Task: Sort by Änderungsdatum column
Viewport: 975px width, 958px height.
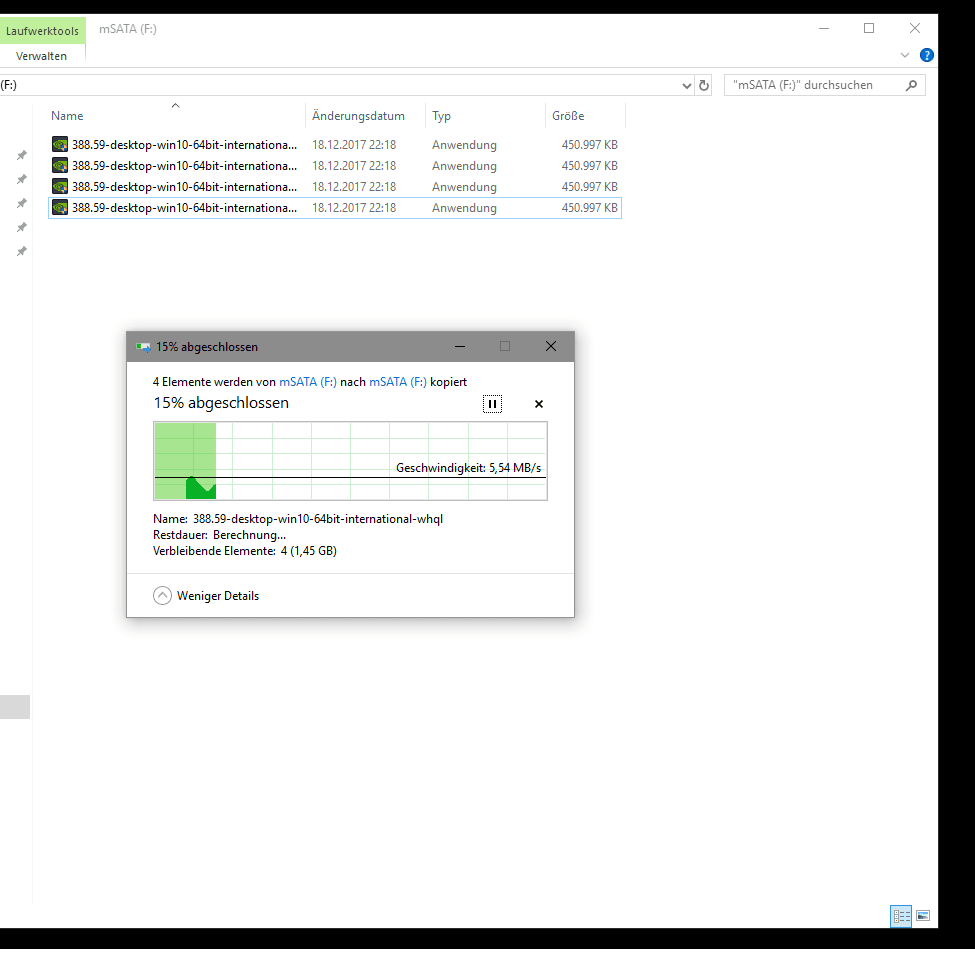Action: click(365, 116)
